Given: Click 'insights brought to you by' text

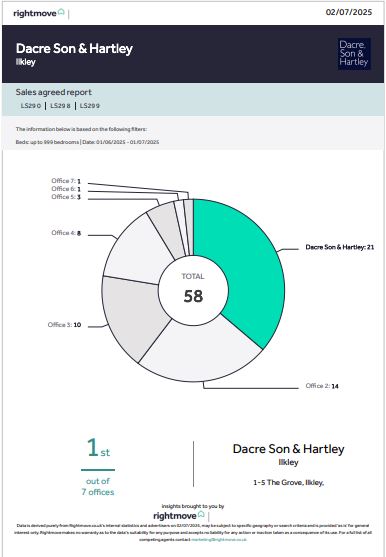Looking at the screenshot, I should pyautogui.click(x=193, y=506).
